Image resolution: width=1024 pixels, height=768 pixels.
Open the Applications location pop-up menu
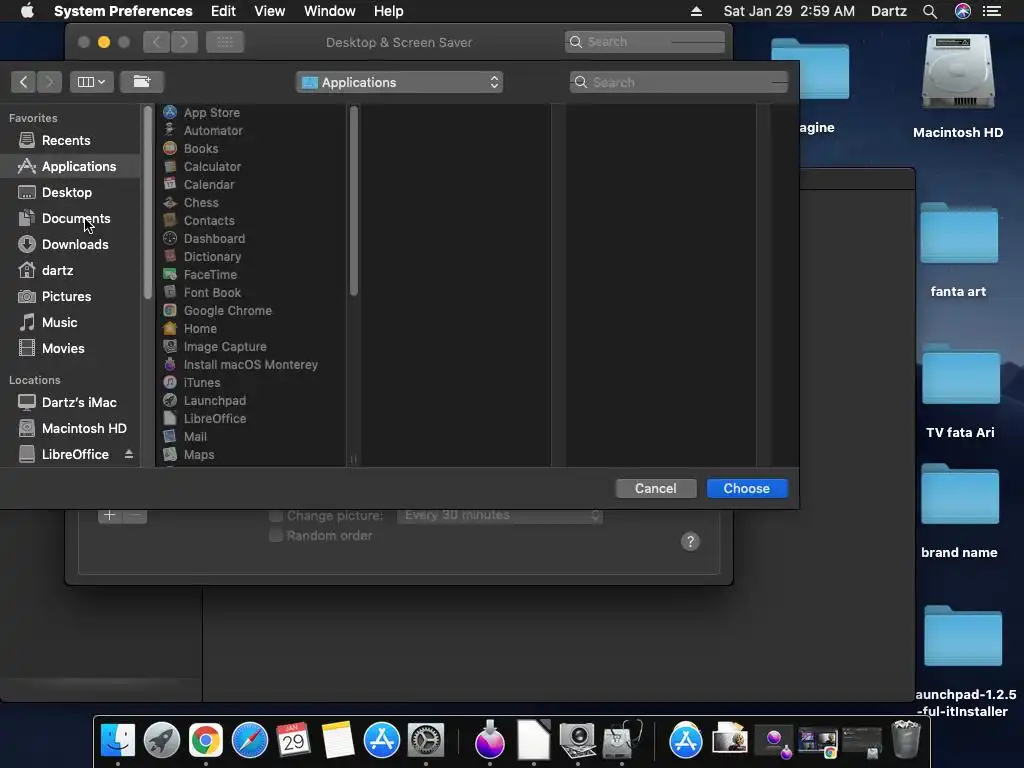pyautogui.click(x=399, y=82)
